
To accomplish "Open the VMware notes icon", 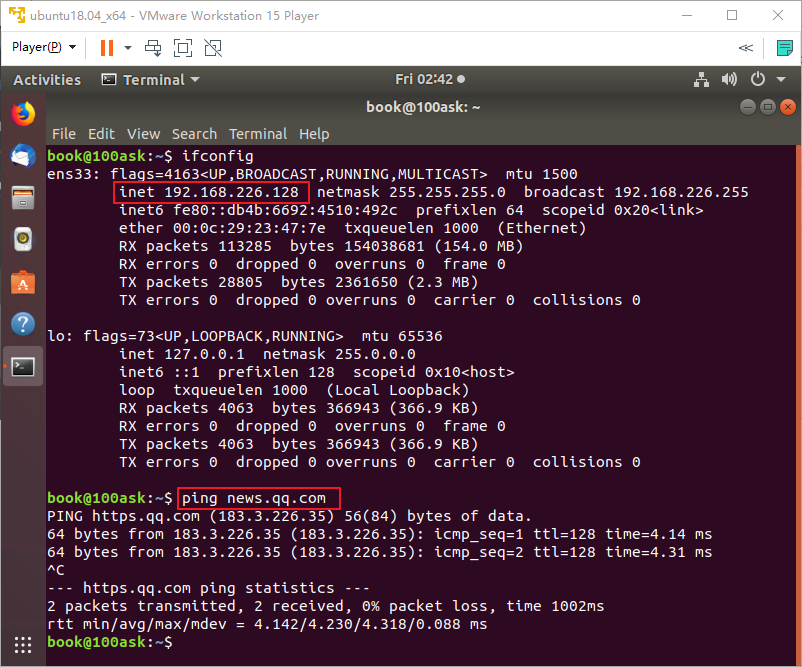I will point(785,48).
